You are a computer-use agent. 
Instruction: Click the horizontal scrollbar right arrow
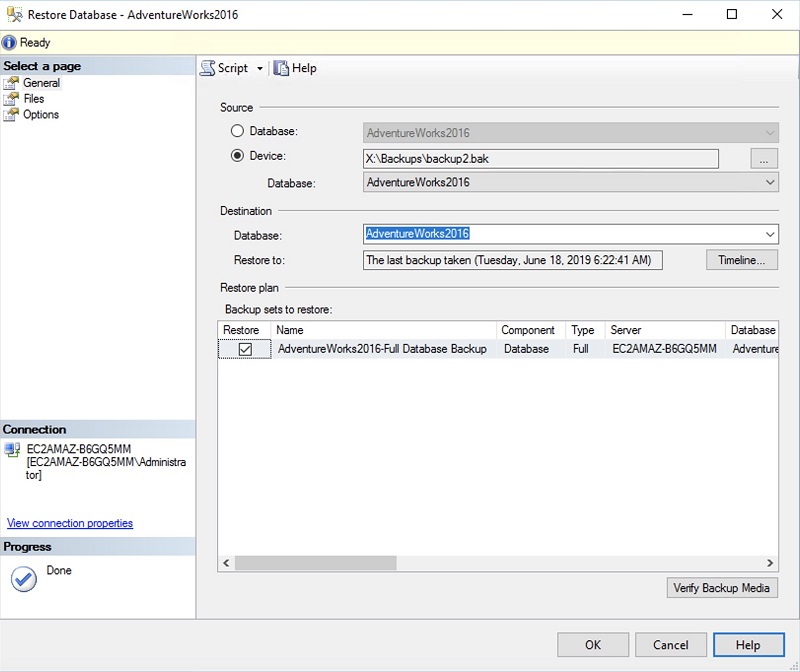(770, 563)
